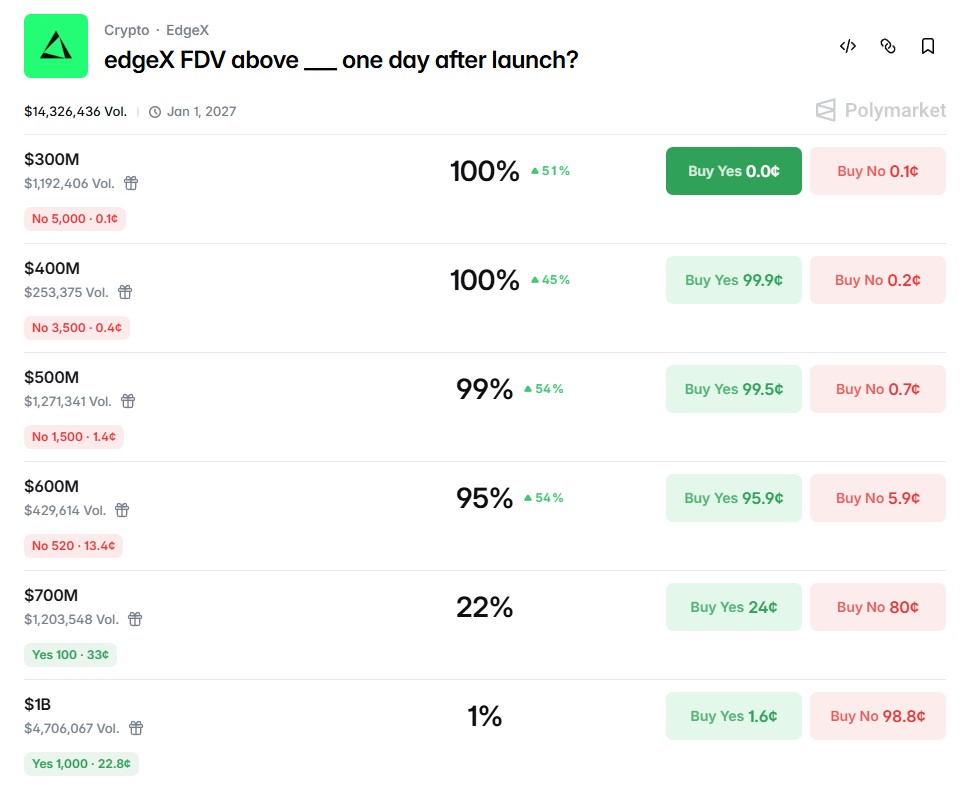967x786 pixels.
Task: Click the 'Yes 1,000 · 22.8¢' position badge
Action: (82, 764)
